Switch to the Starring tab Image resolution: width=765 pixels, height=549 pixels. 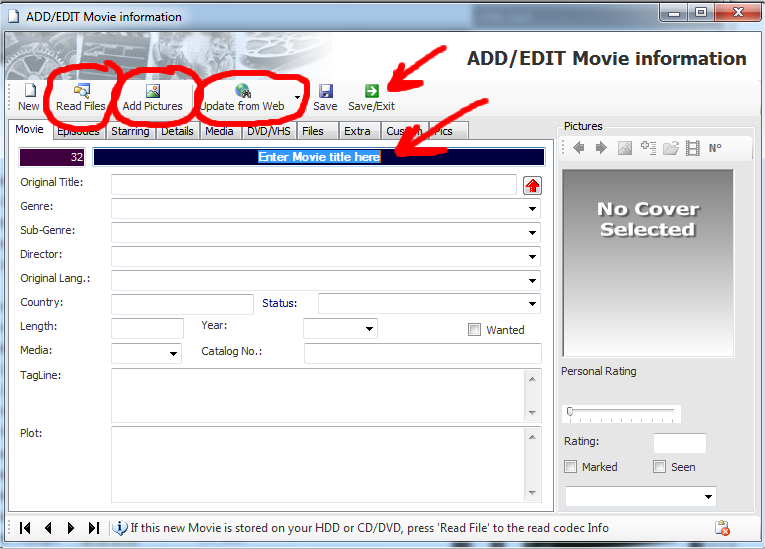coord(130,131)
